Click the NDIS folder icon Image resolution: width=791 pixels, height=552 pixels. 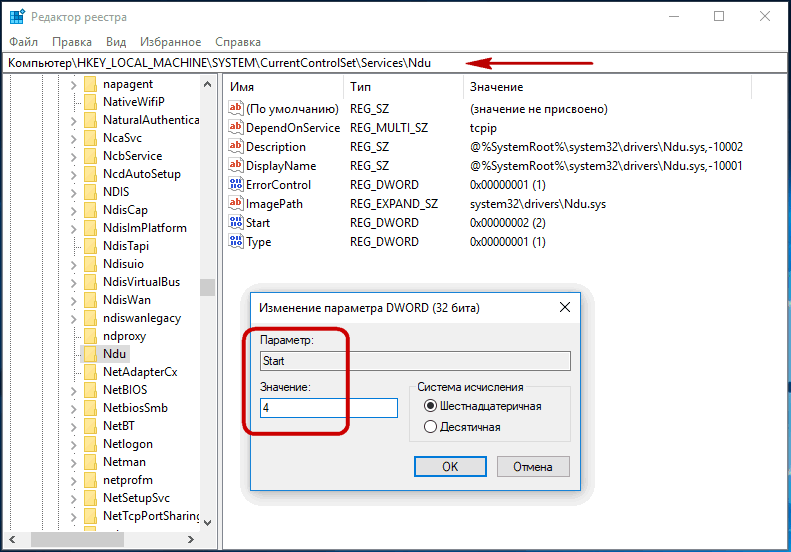tap(90, 192)
